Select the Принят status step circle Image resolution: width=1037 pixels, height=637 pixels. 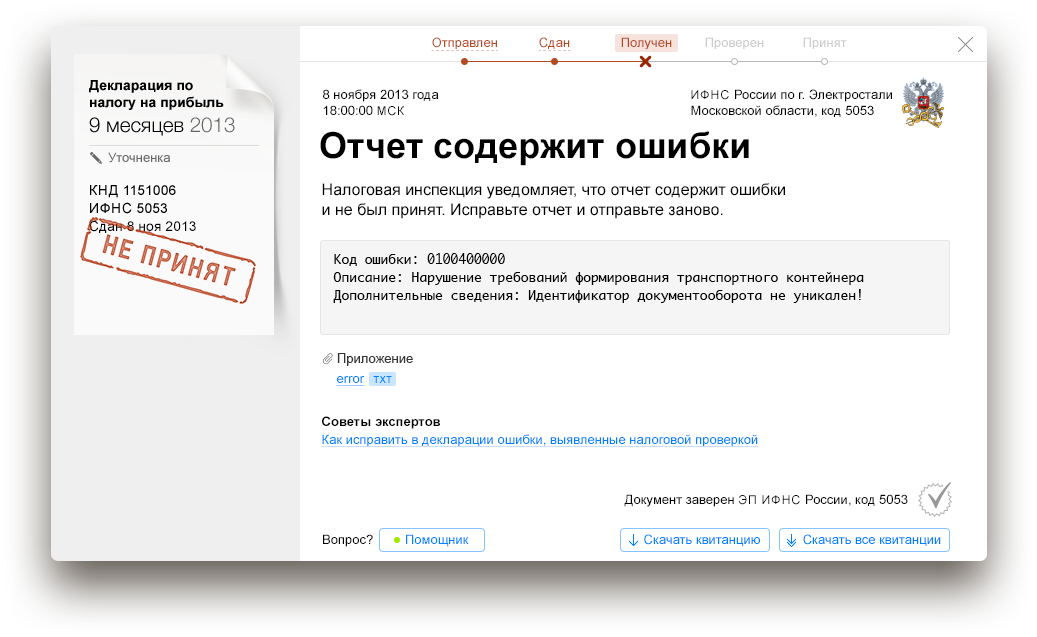point(826,61)
